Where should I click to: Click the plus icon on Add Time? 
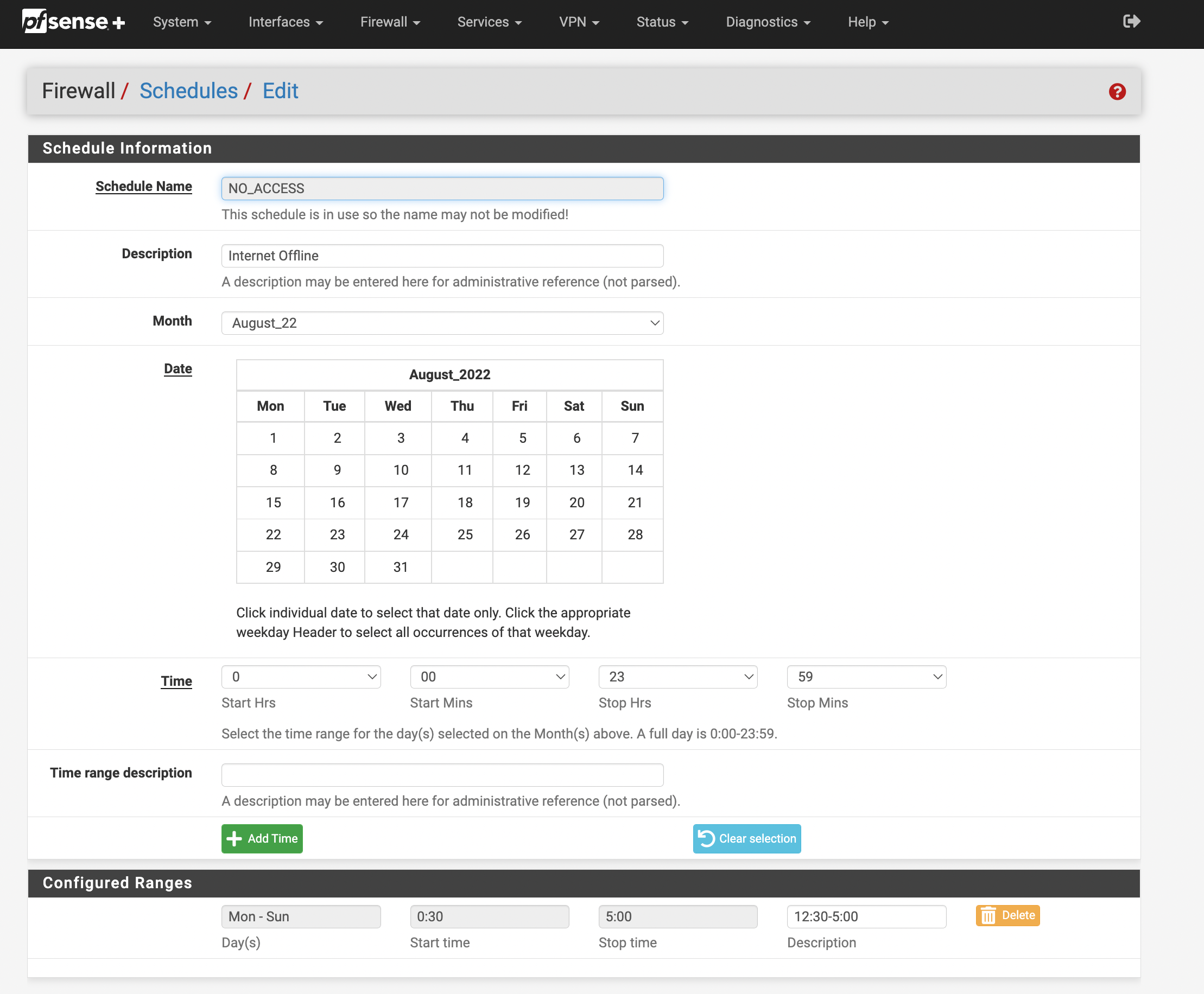pos(234,838)
